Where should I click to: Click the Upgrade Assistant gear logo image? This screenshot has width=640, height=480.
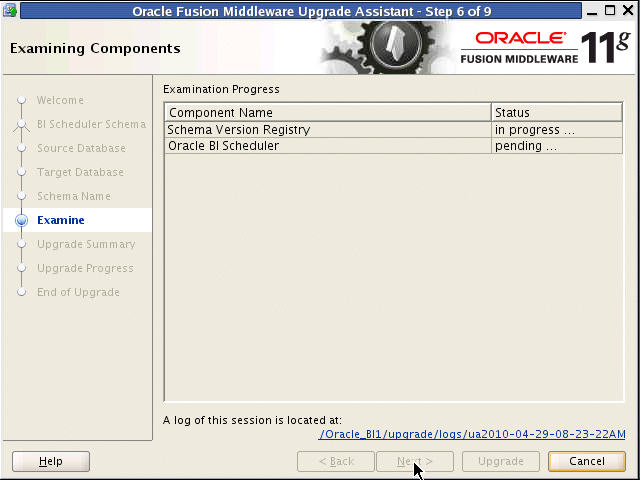point(388,47)
